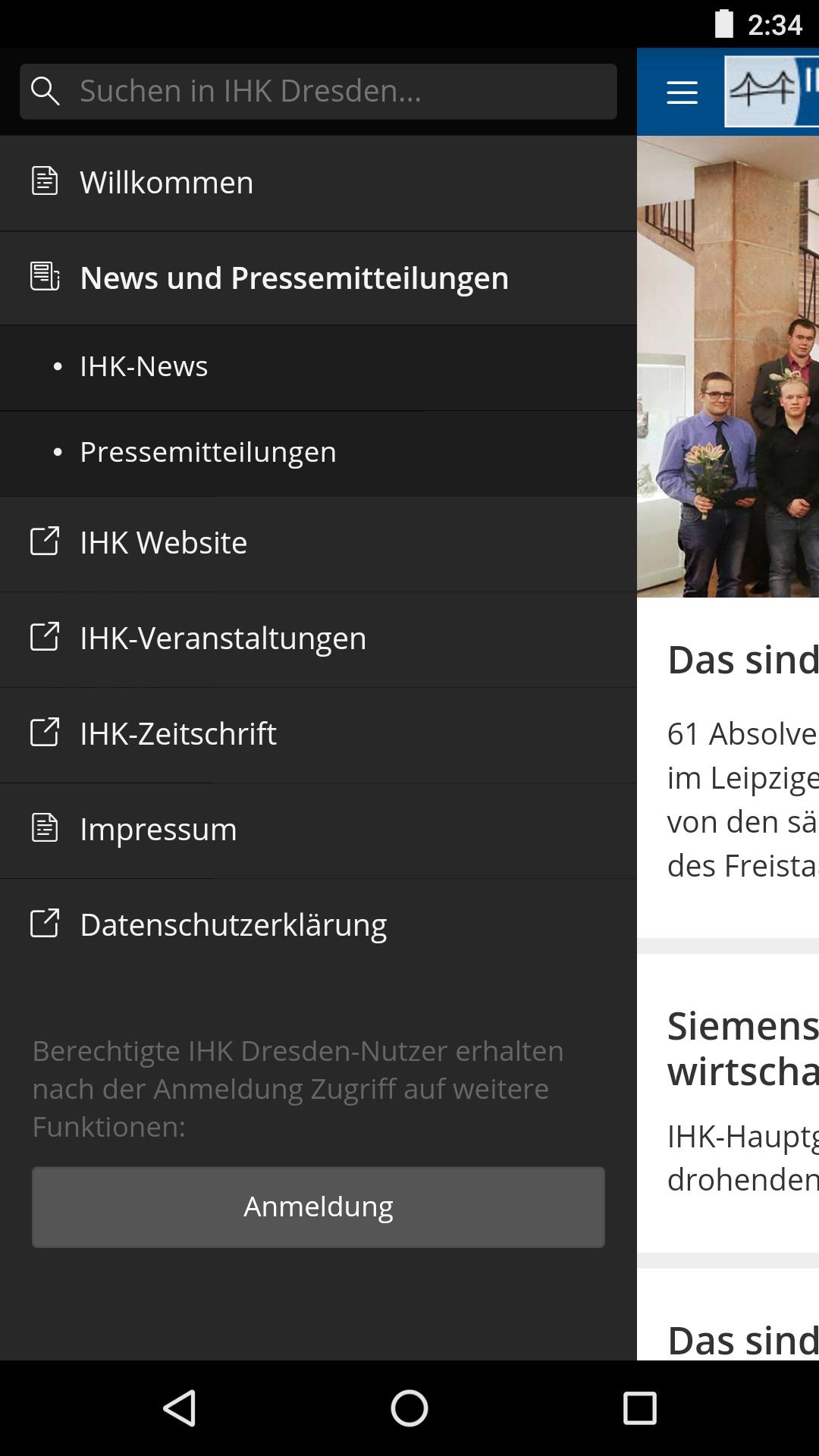Open the Datenschutzerklärung link

[x=318, y=926]
